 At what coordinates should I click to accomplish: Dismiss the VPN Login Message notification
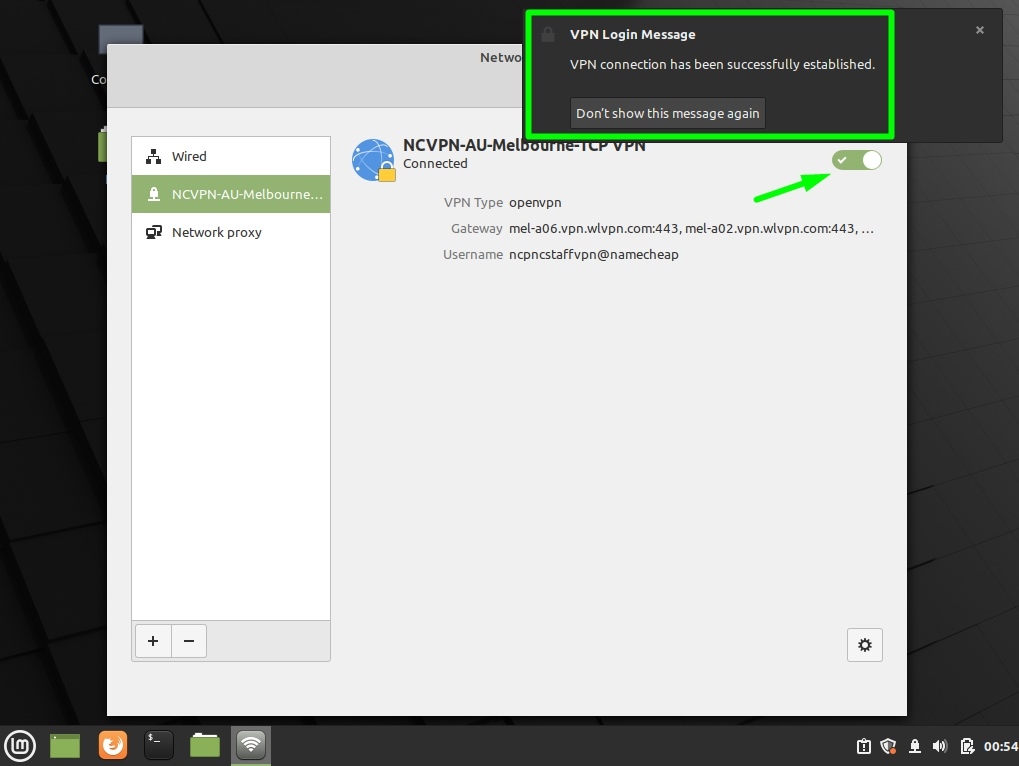coord(979,29)
